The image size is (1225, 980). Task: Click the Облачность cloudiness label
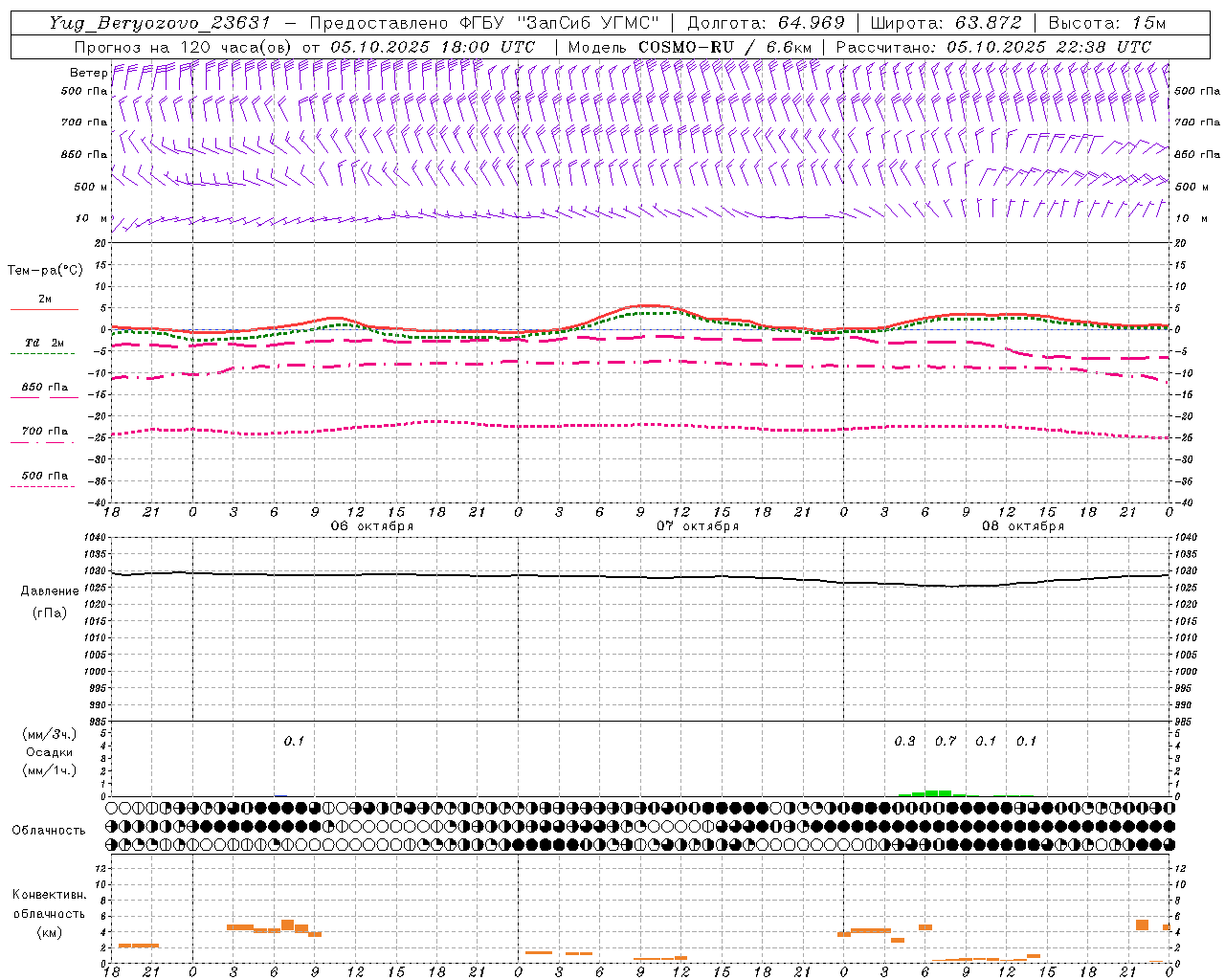coord(49,831)
